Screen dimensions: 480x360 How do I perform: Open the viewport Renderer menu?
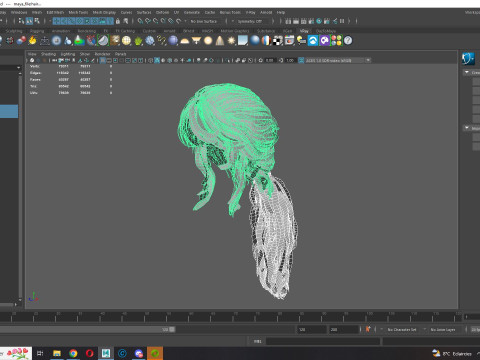[102, 54]
